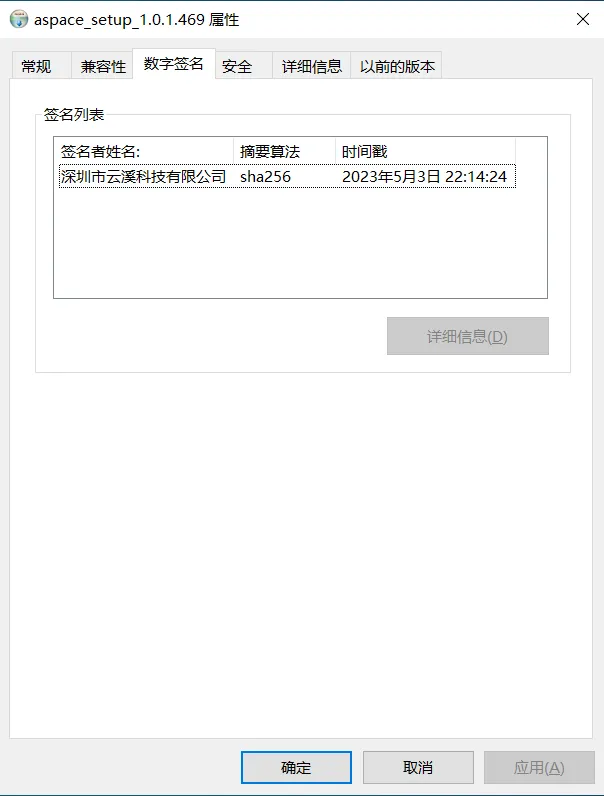
Task: Click the aspace_setup installer icon in title bar
Action: [19, 19]
